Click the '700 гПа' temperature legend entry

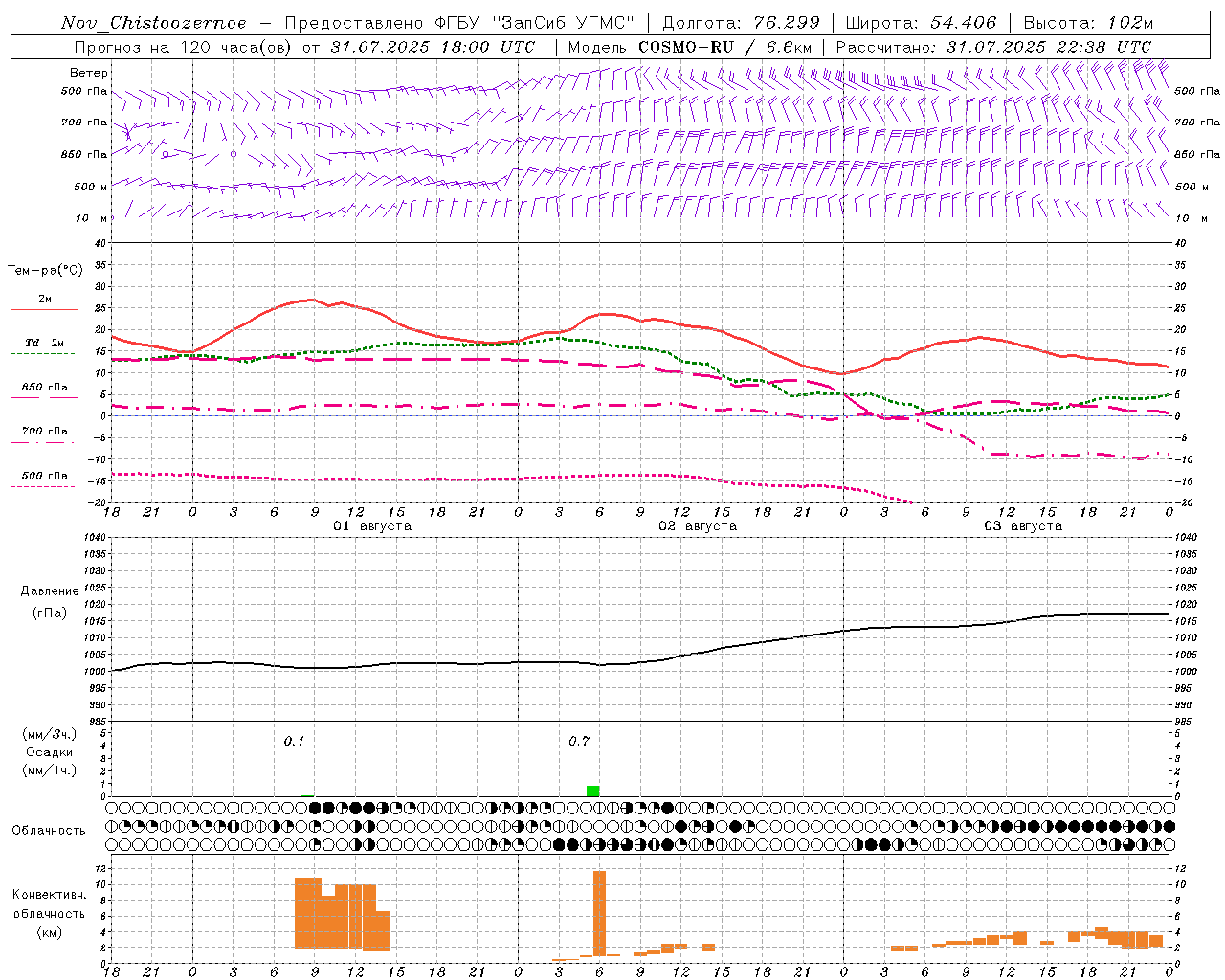point(45,431)
